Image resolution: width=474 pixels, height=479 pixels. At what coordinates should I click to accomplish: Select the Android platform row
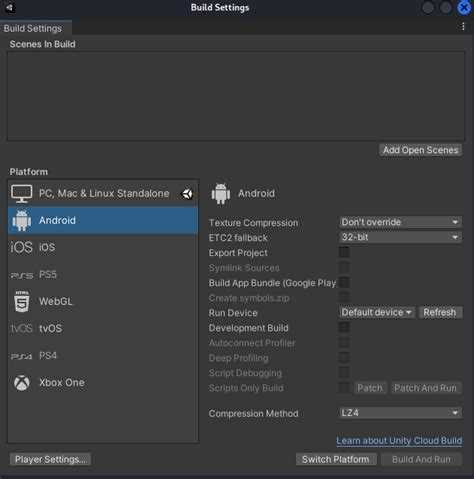coord(103,220)
